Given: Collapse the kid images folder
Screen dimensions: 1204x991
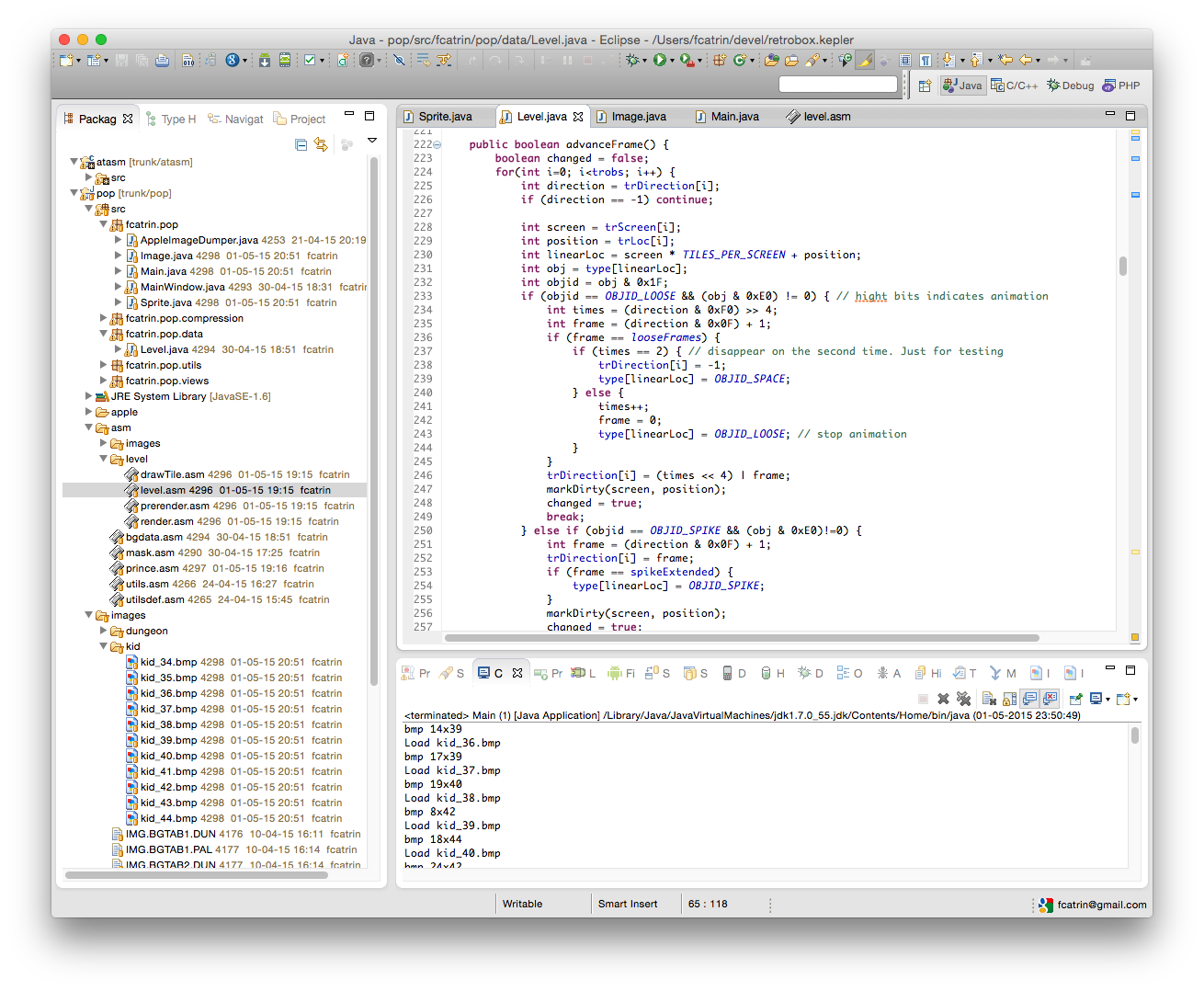Looking at the screenshot, I should coord(104,646).
